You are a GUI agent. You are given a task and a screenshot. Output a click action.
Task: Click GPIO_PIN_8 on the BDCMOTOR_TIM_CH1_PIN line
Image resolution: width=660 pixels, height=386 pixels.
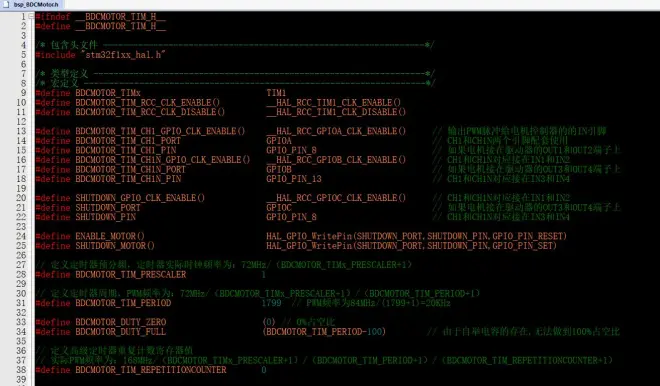[291, 151]
